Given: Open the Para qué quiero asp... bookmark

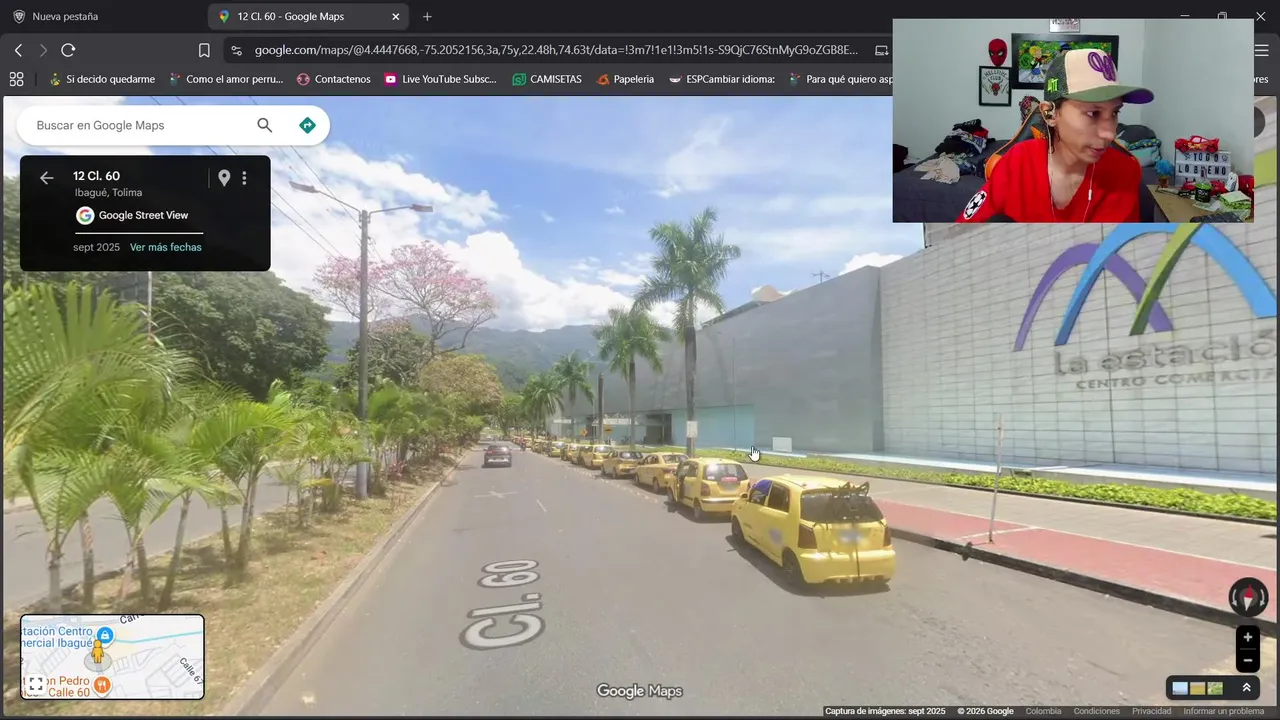Looking at the screenshot, I should [840, 79].
